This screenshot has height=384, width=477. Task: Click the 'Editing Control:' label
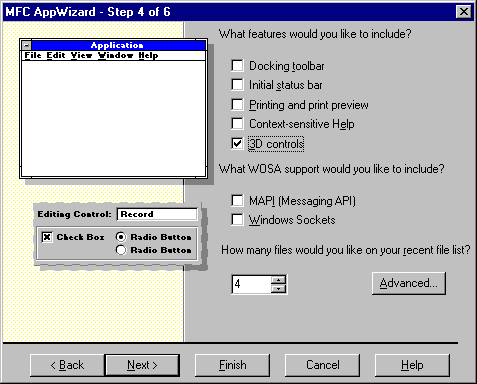click(x=74, y=214)
